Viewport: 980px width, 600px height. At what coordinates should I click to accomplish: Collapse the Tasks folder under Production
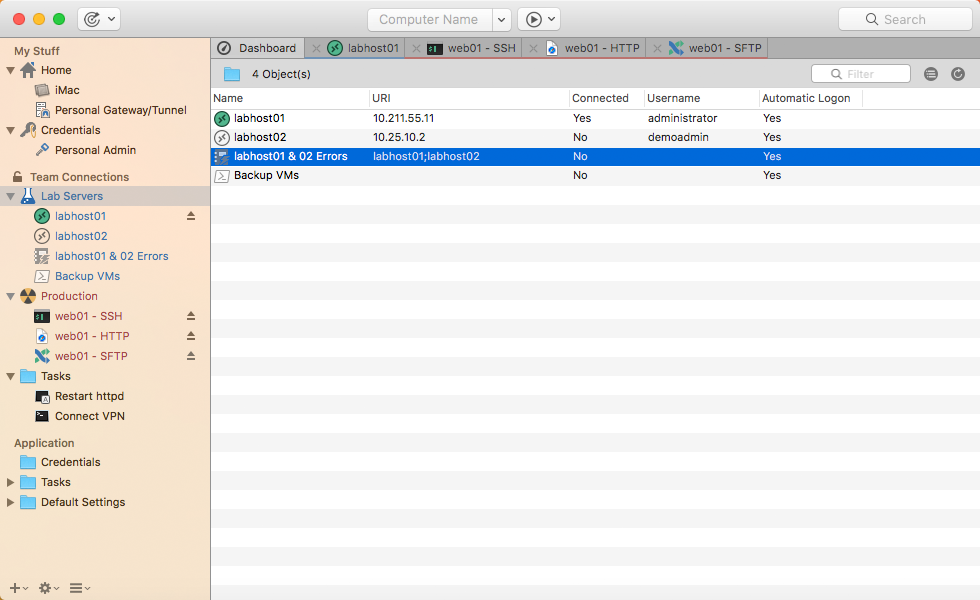pyautogui.click(x=11, y=376)
